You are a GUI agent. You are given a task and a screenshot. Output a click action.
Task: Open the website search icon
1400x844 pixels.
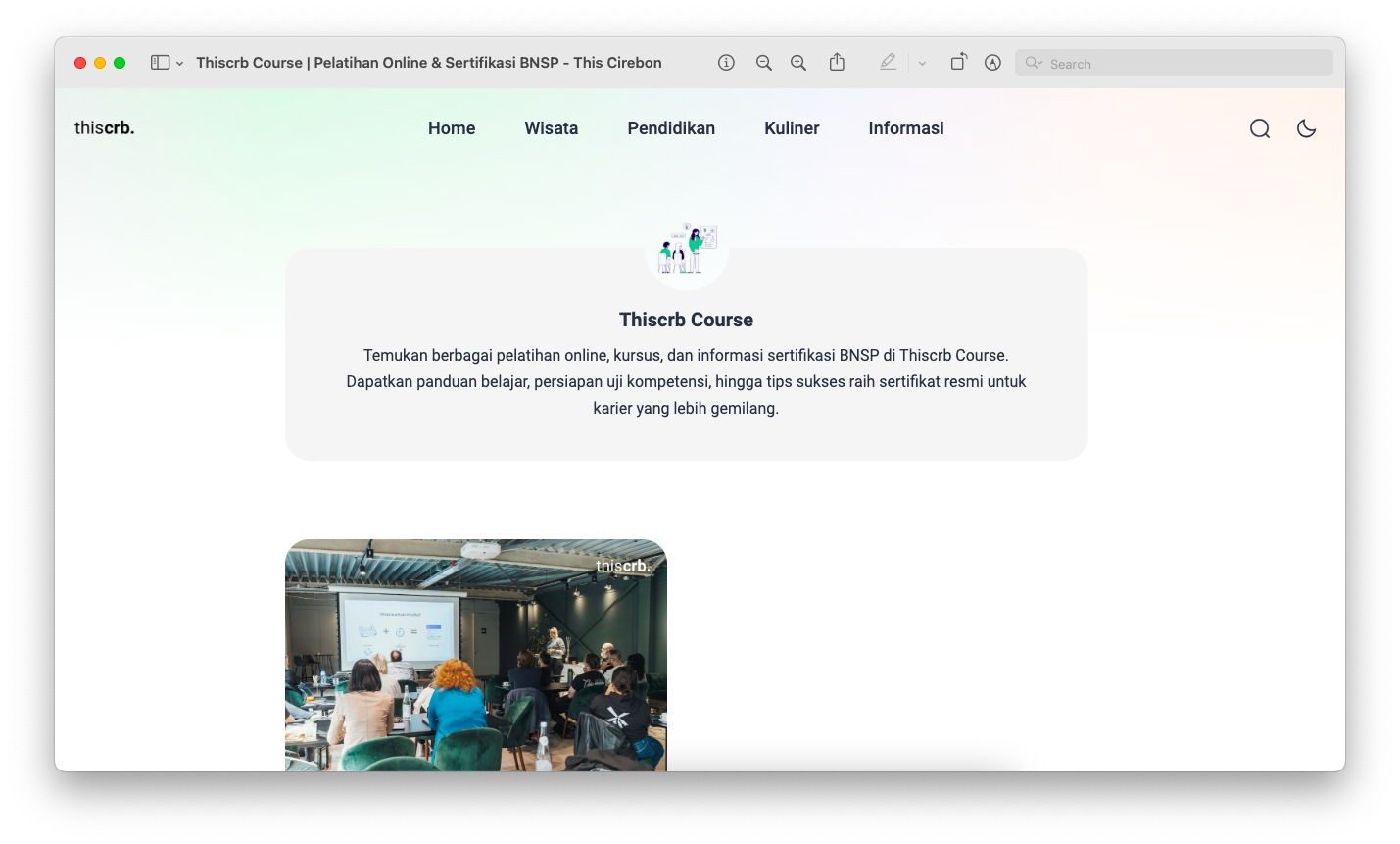tap(1260, 128)
